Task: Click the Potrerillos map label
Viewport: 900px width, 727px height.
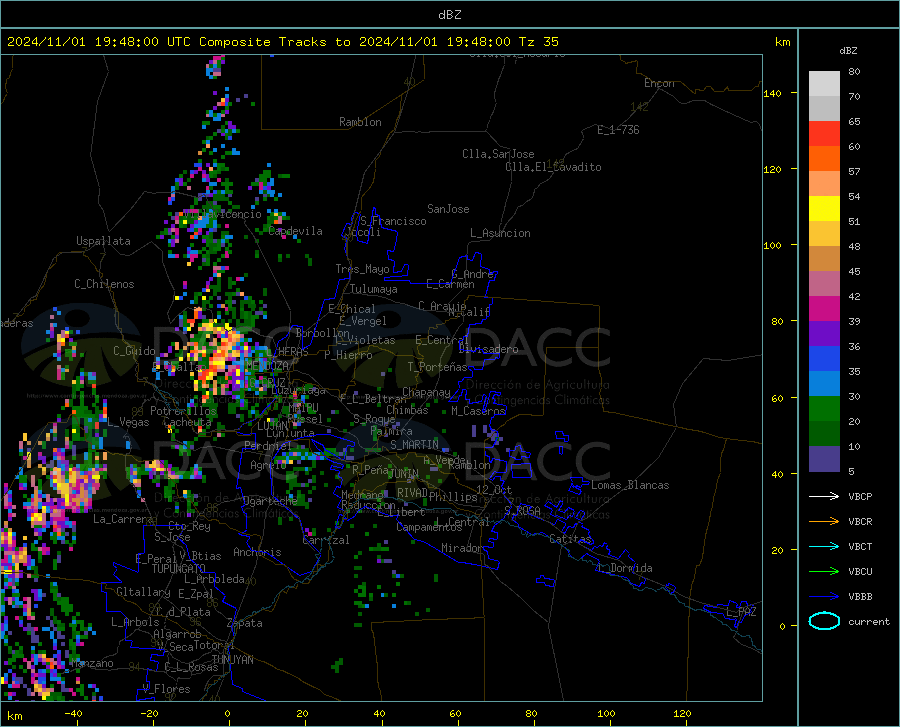Action: pos(183,411)
